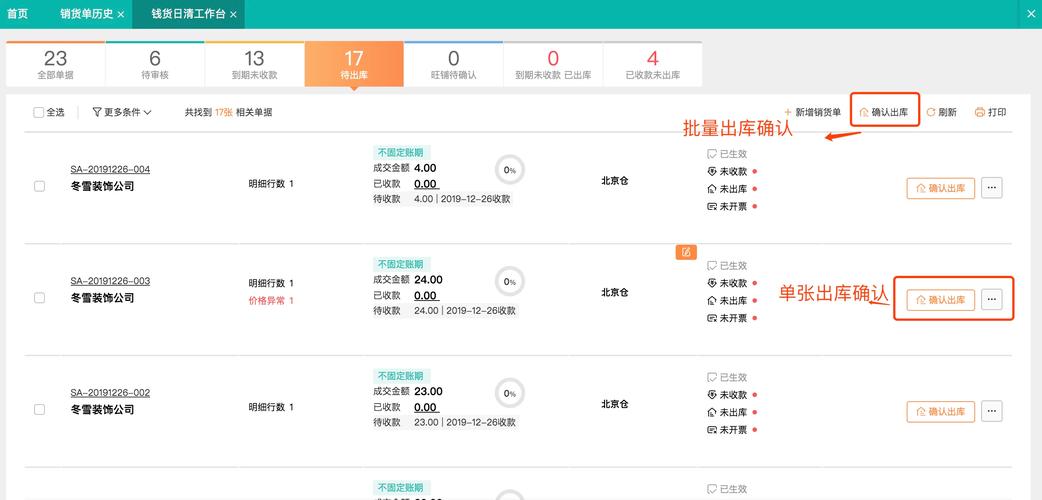The width and height of the screenshot is (1042, 500).
Task: Tick the 全选 checkbox
Action: click(39, 112)
